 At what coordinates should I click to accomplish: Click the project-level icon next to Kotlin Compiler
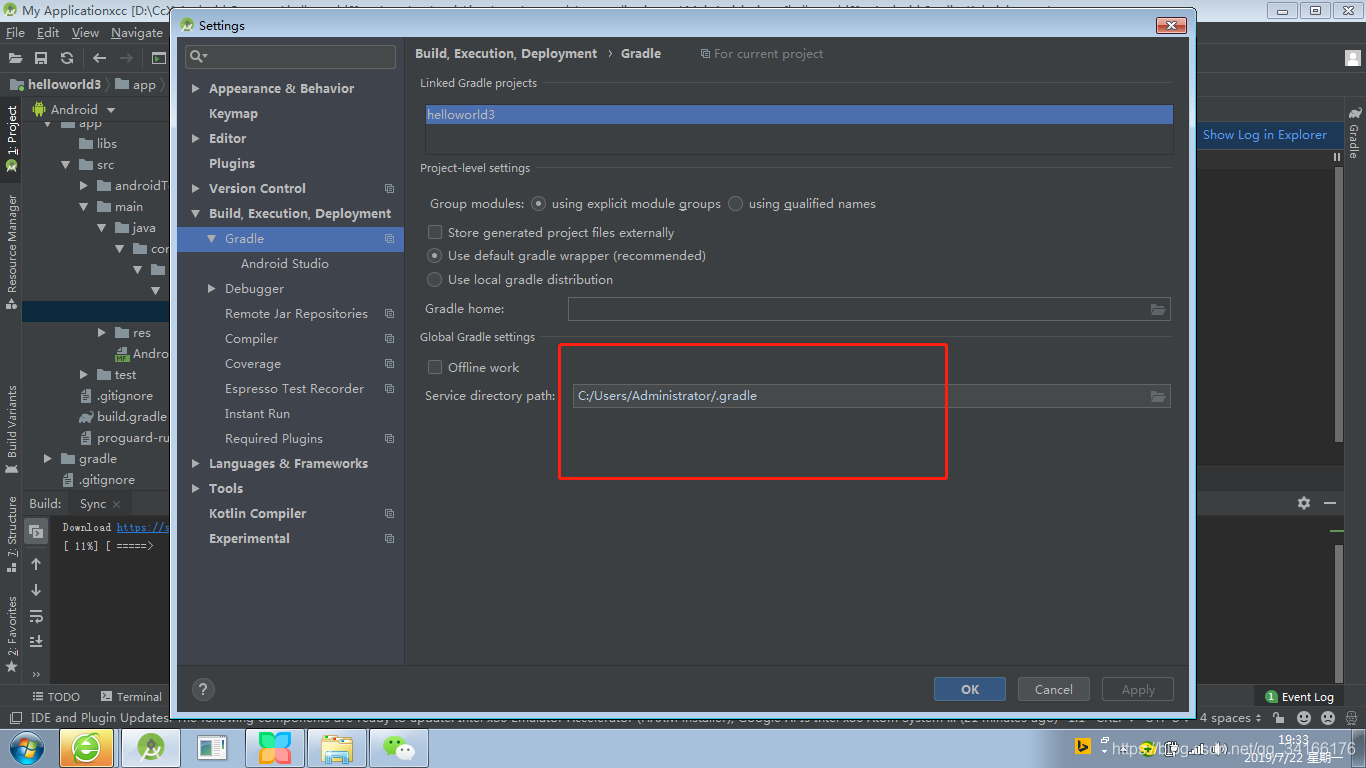pos(389,514)
